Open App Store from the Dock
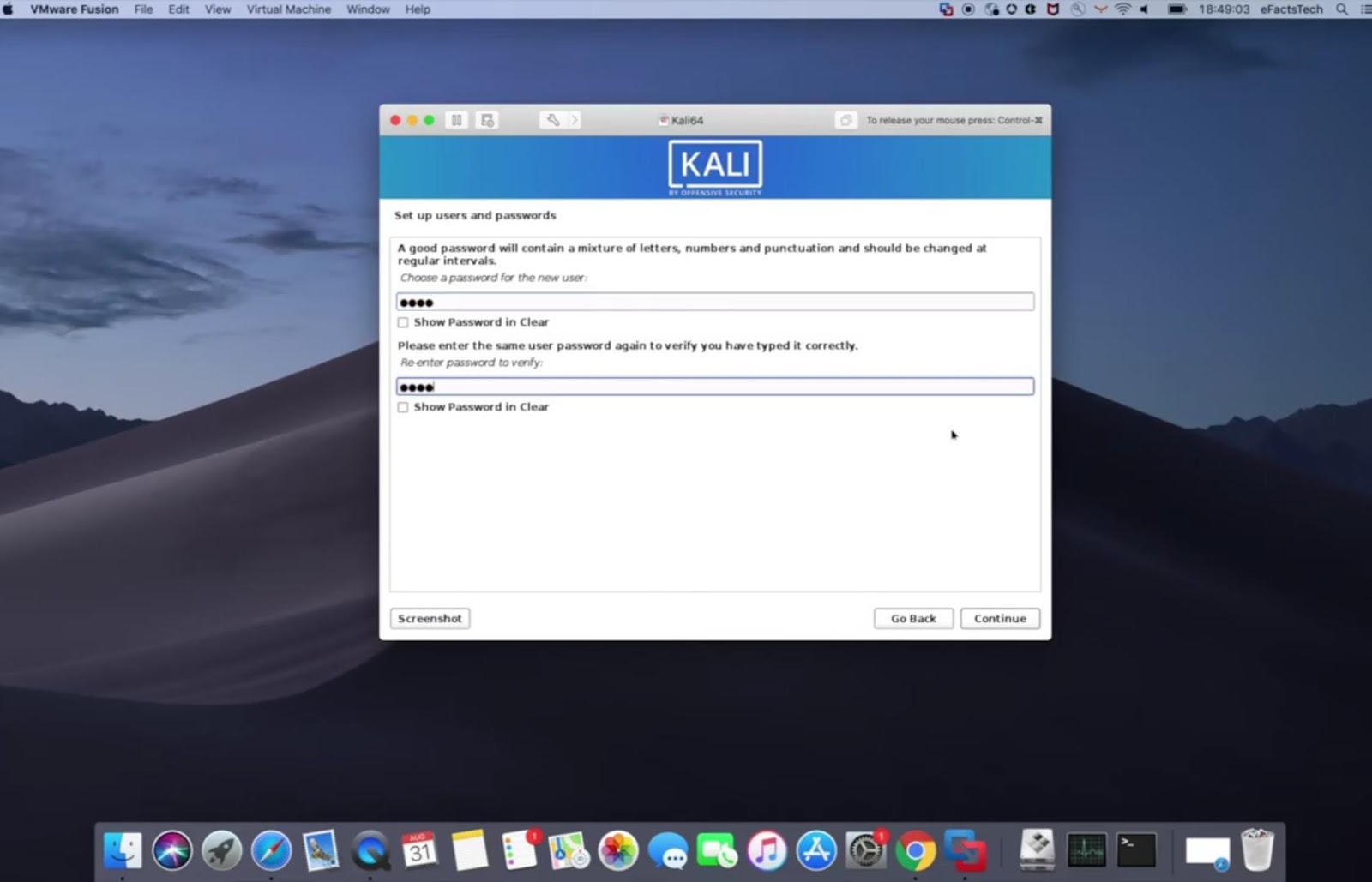The height and width of the screenshot is (882, 1372). (x=816, y=850)
